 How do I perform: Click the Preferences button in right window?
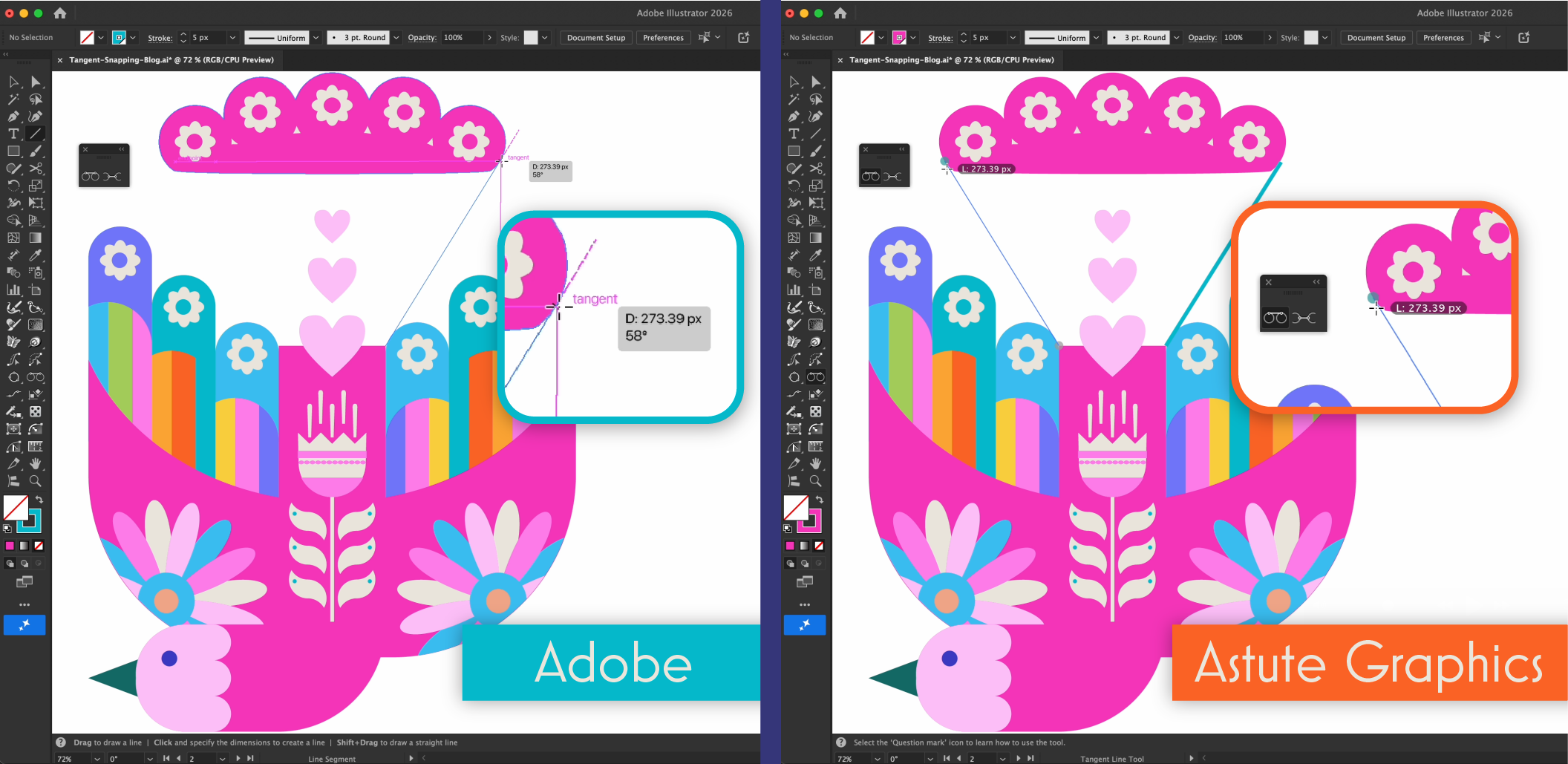(1443, 38)
